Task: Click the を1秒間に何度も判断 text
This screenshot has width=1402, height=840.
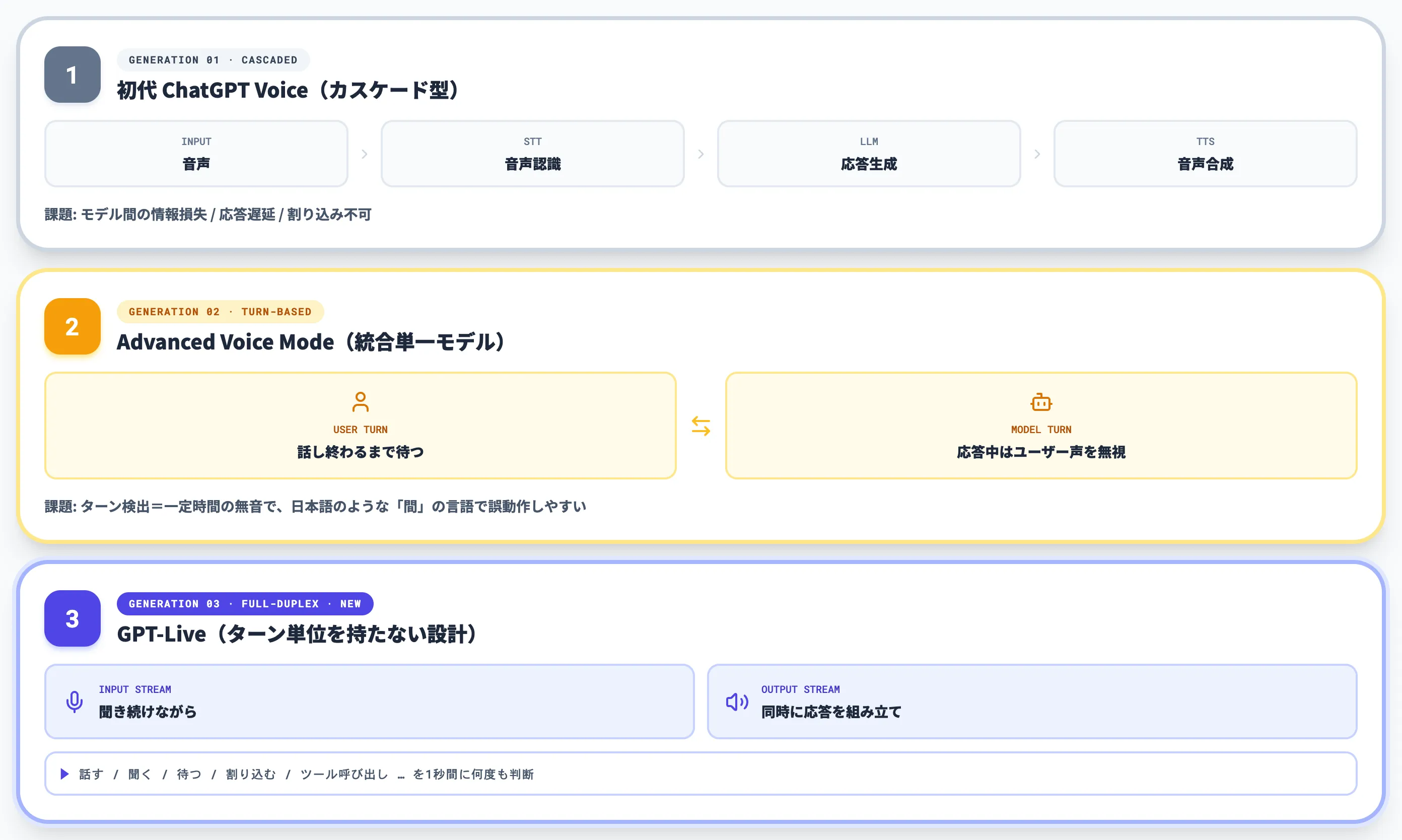Action: click(x=473, y=774)
